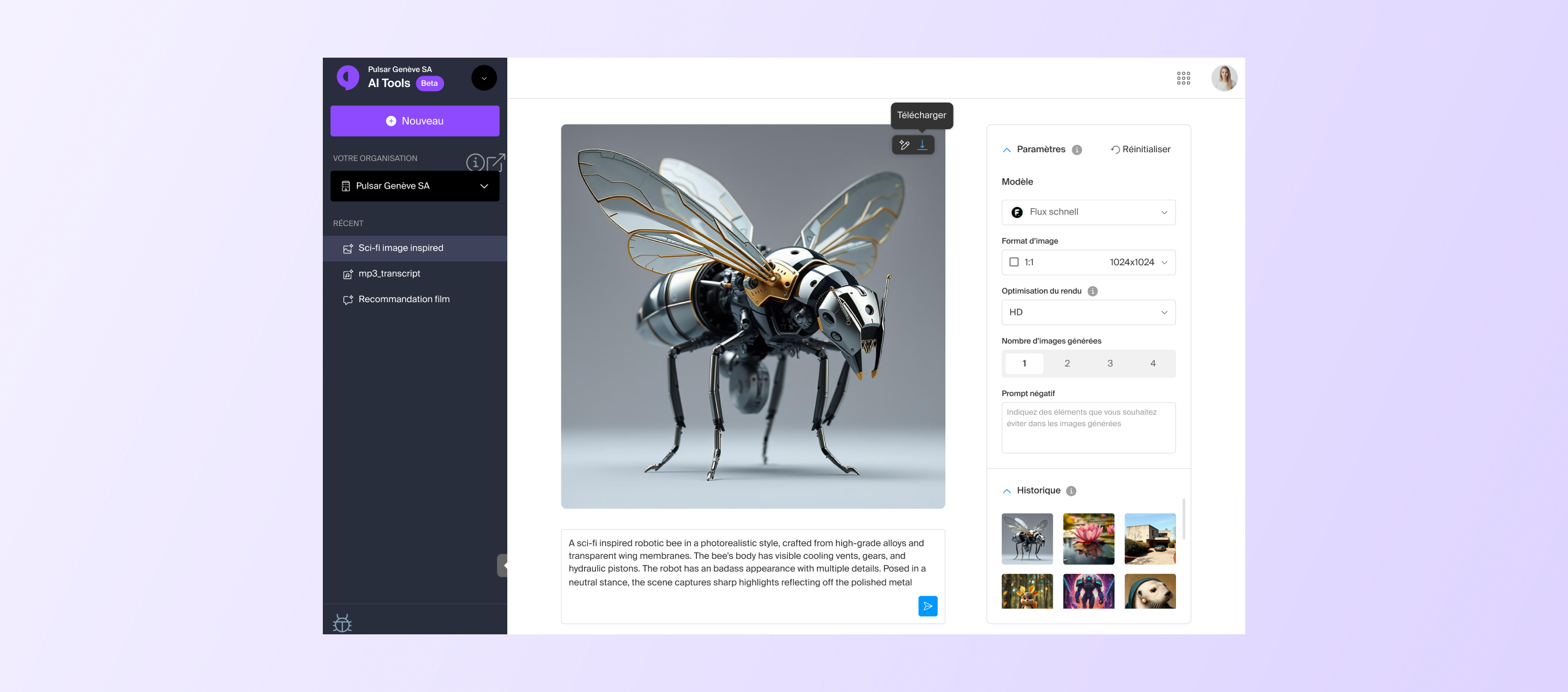Select robotic bee history thumbnail

point(1027,539)
